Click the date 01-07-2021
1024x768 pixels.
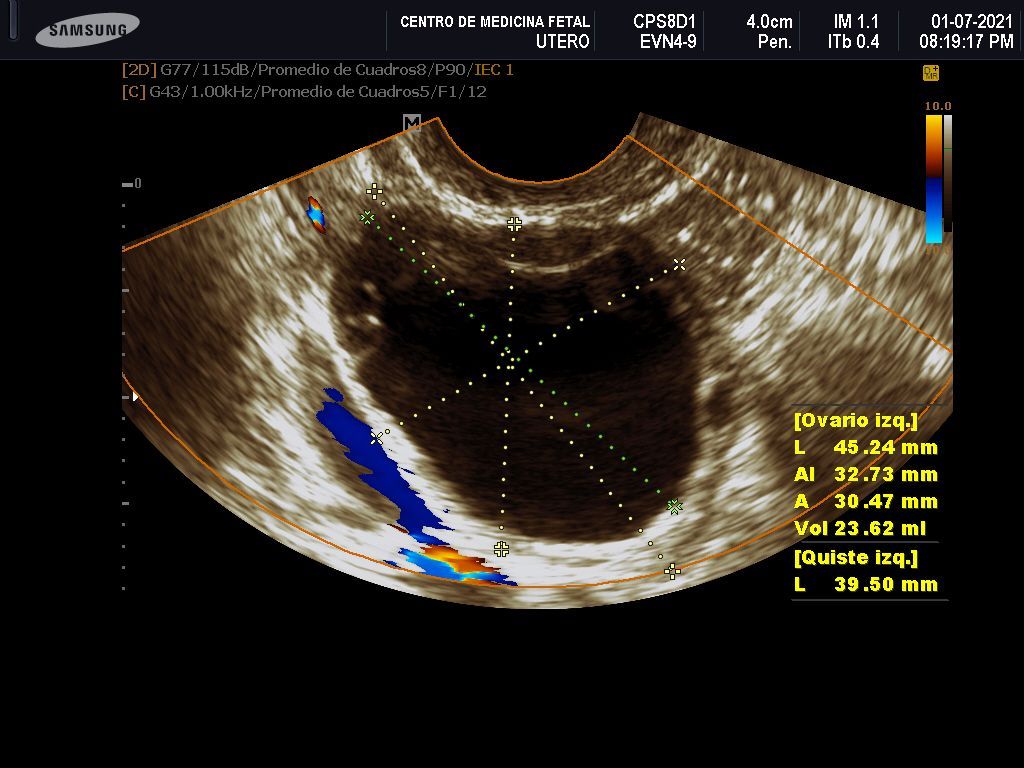point(972,22)
